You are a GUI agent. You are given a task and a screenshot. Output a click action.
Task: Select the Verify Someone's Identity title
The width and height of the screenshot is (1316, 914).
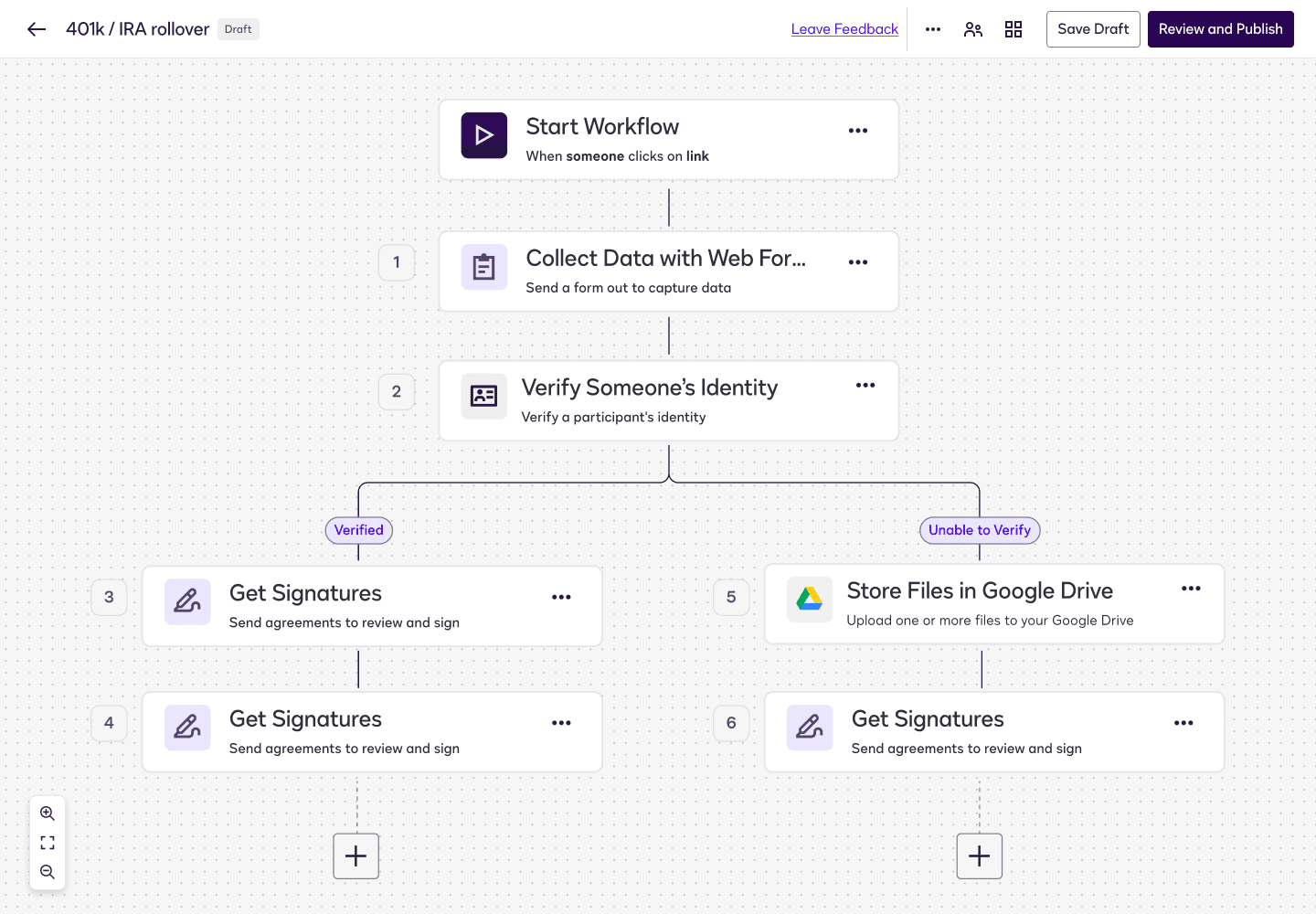650,388
